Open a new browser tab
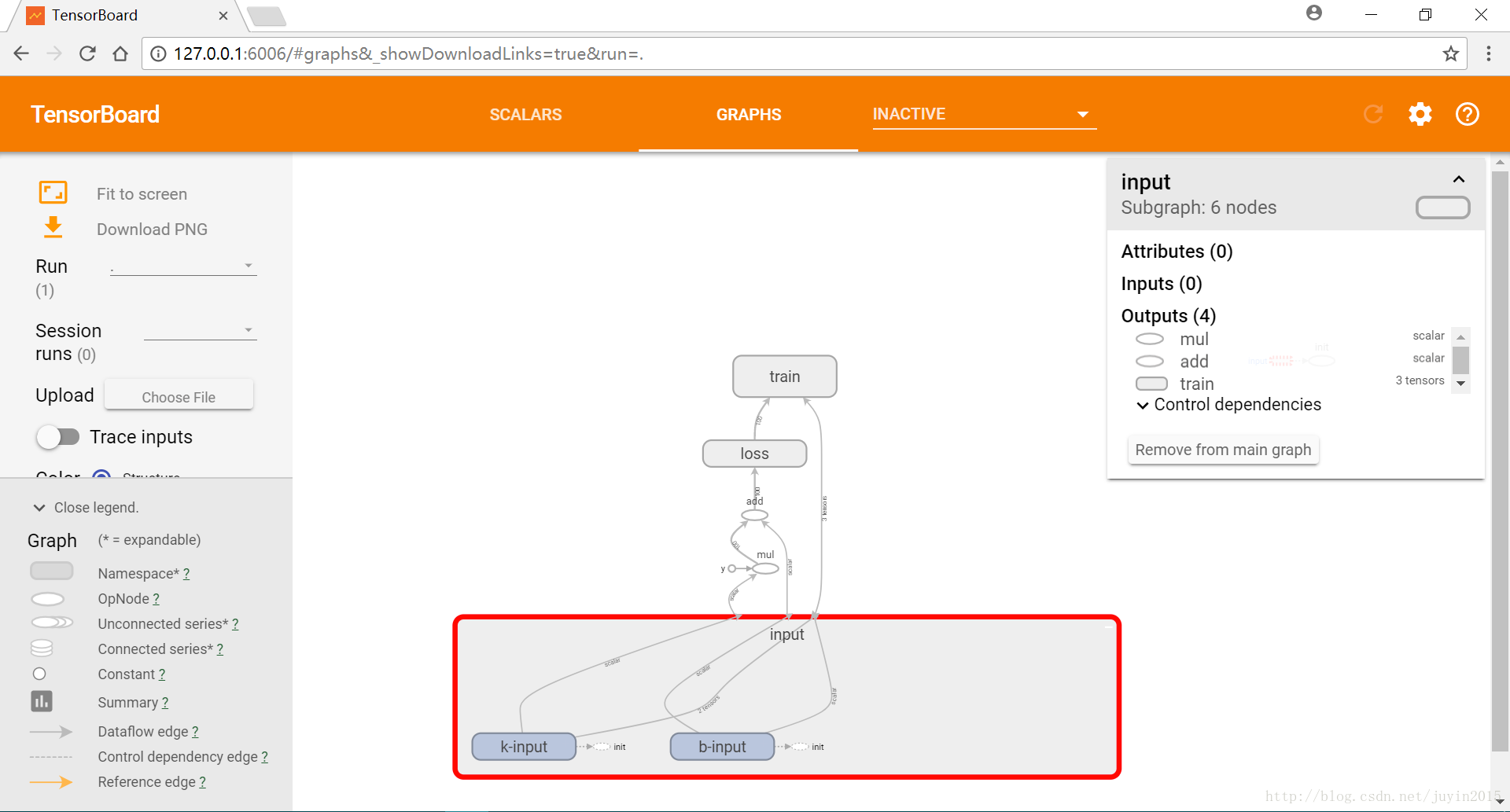The width and height of the screenshot is (1510, 812). pos(267,16)
